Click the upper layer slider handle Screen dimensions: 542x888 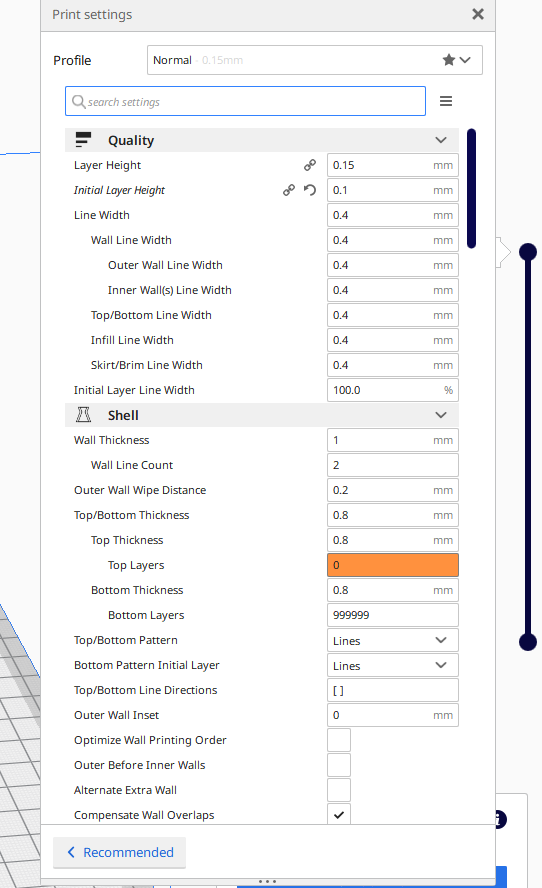coord(528,251)
